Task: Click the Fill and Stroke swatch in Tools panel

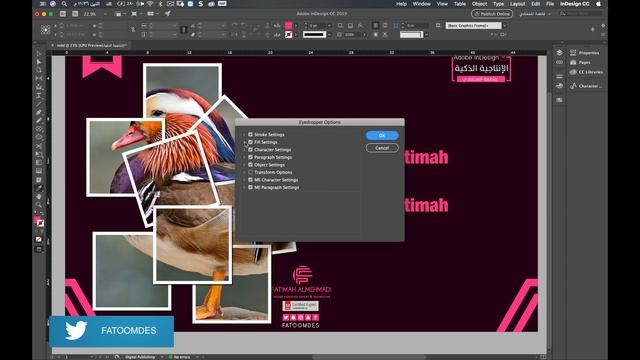Action: coord(39,222)
